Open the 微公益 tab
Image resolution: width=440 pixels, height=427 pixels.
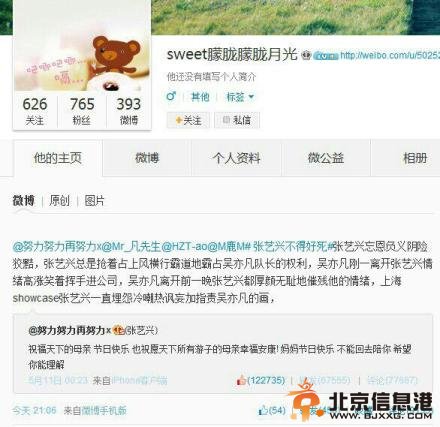point(326,158)
